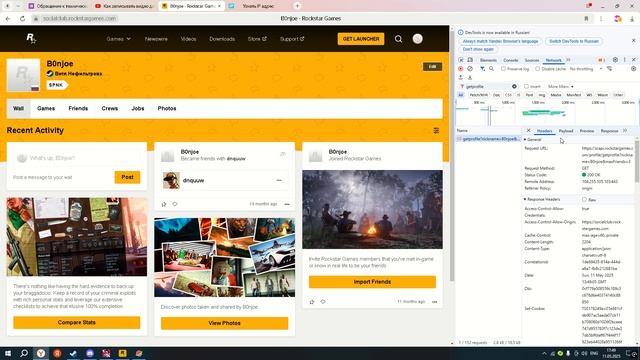The width and height of the screenshot is (640, 360).
Task: Open the site search magnifier icon
Action: (x=398, y=39)
